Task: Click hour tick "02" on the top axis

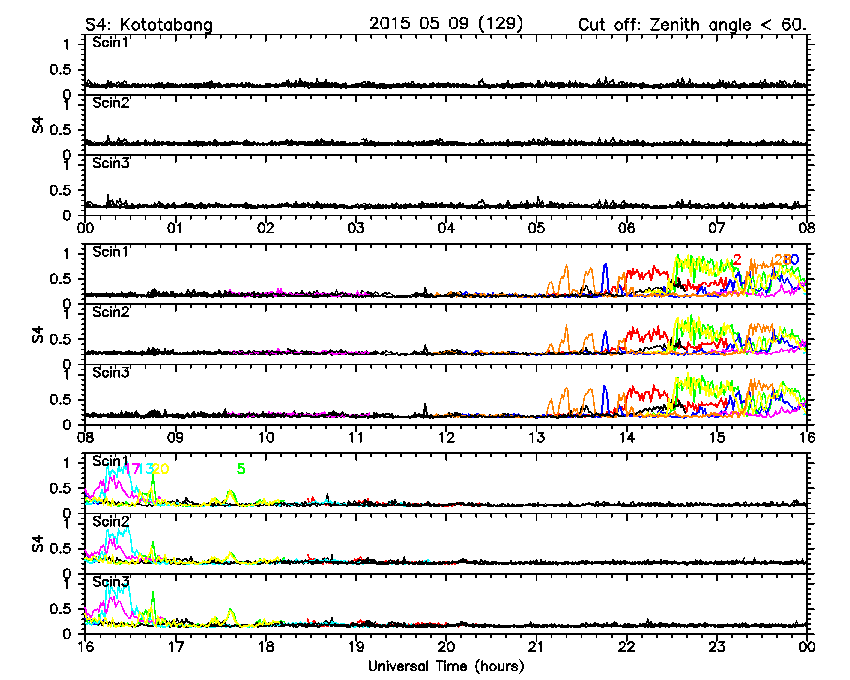Action: [266, 228]
